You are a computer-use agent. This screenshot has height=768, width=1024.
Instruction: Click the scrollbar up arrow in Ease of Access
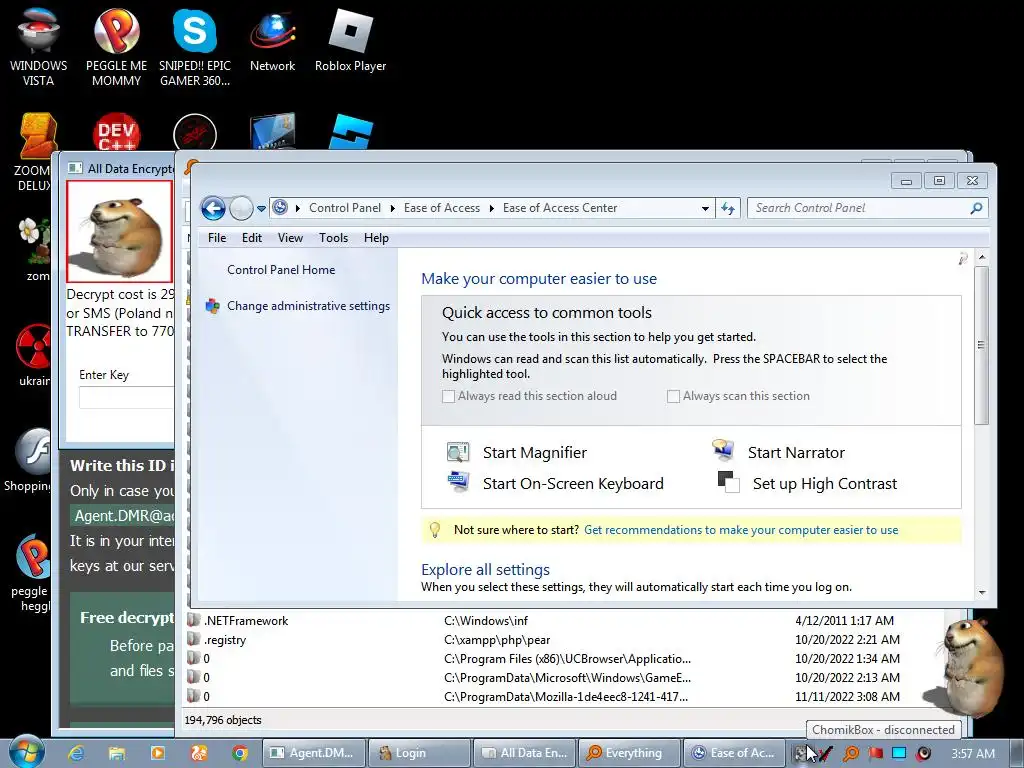click(982, 257)
